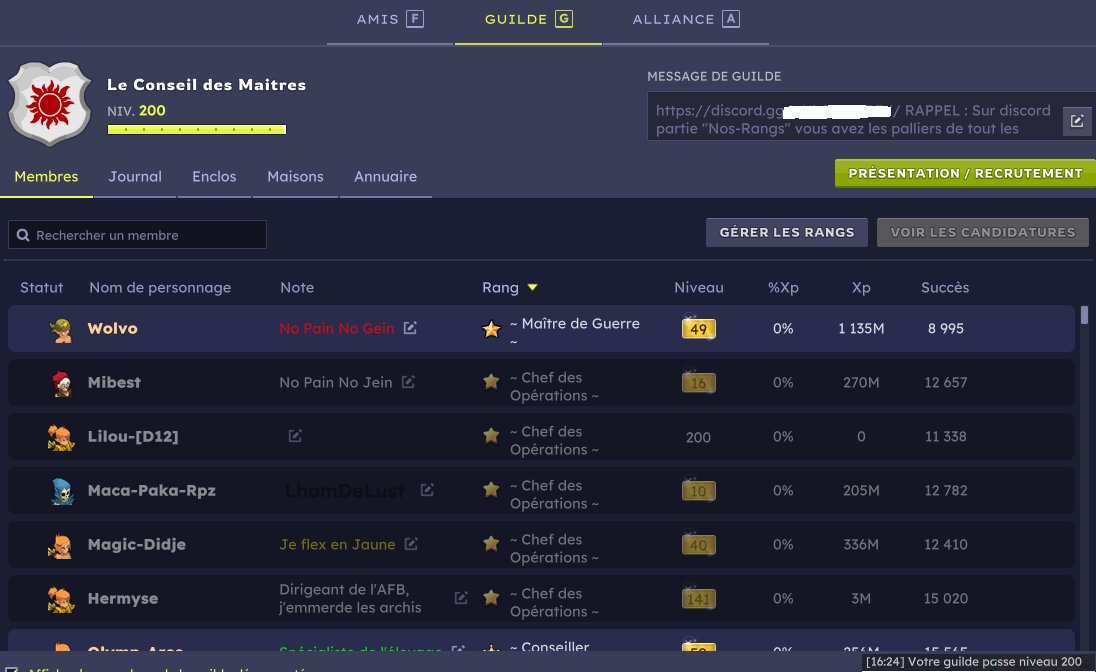Click Magic-Didje's character avatar
The height and width of the screenshot is (672, 1096).
pos(60,546)
